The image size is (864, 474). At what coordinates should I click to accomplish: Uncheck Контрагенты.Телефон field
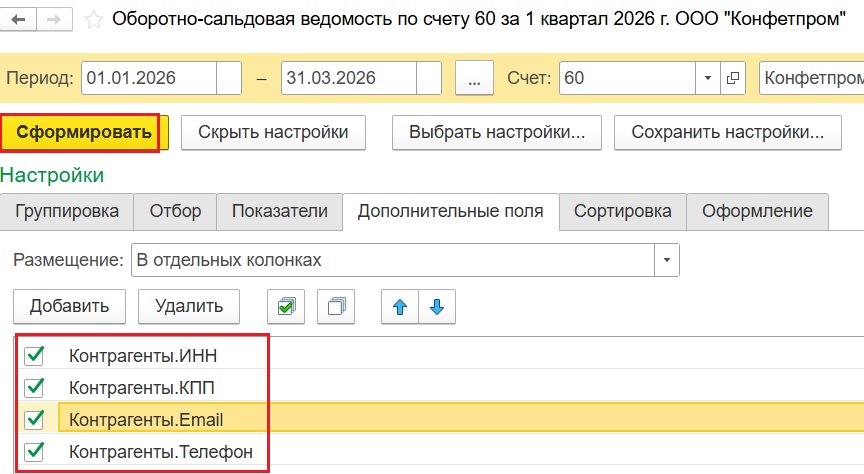tap(34, 451)
